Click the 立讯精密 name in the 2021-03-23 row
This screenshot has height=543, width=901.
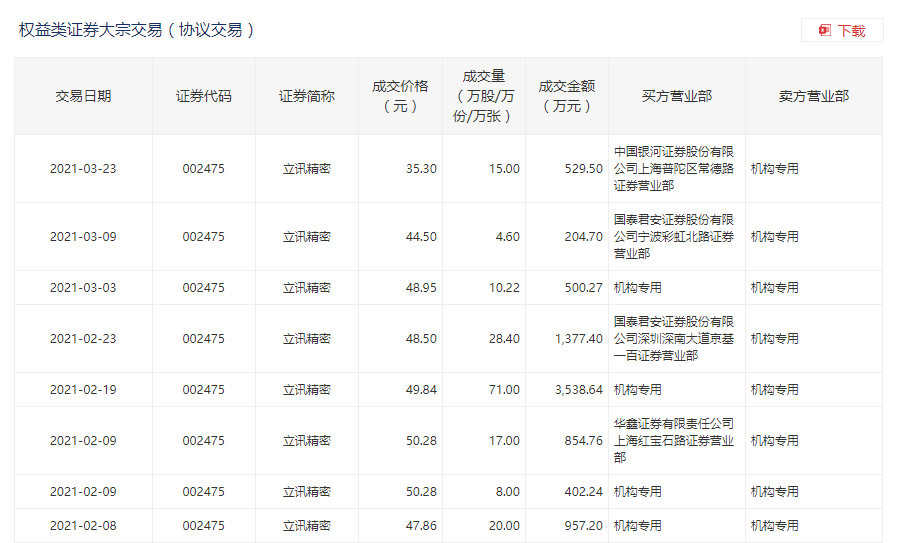click(307, 169)
